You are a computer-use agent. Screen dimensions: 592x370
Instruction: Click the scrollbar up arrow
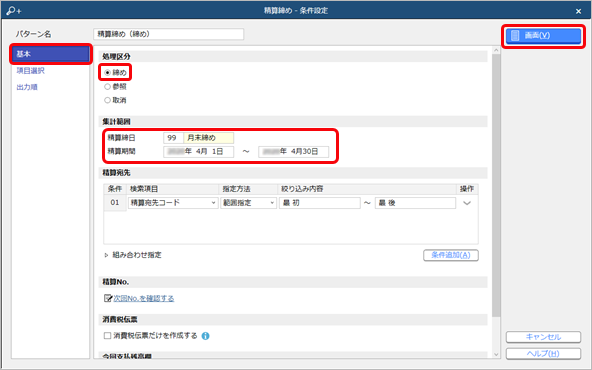496,50
